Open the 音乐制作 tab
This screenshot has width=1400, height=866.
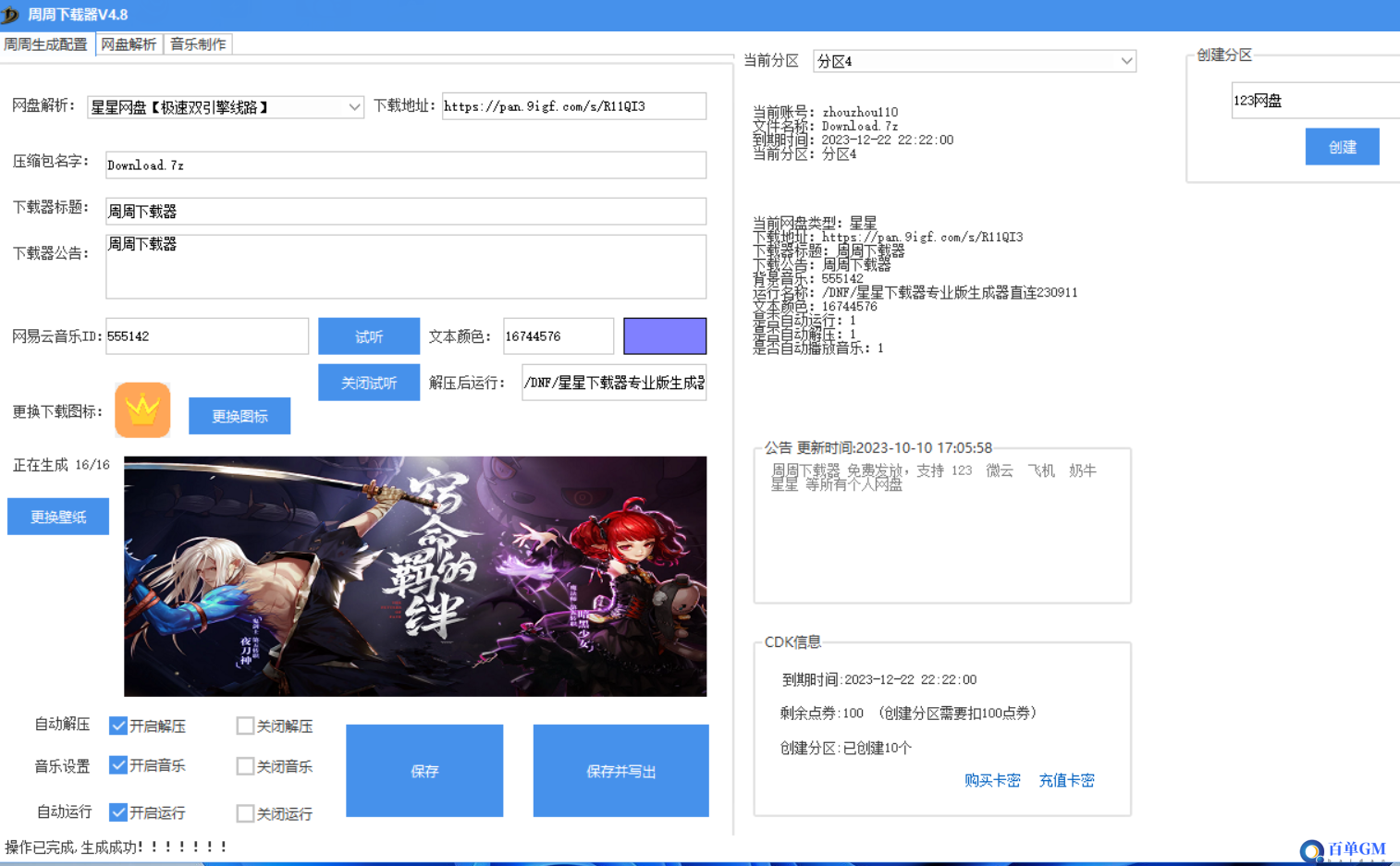(x=198, y=44)
